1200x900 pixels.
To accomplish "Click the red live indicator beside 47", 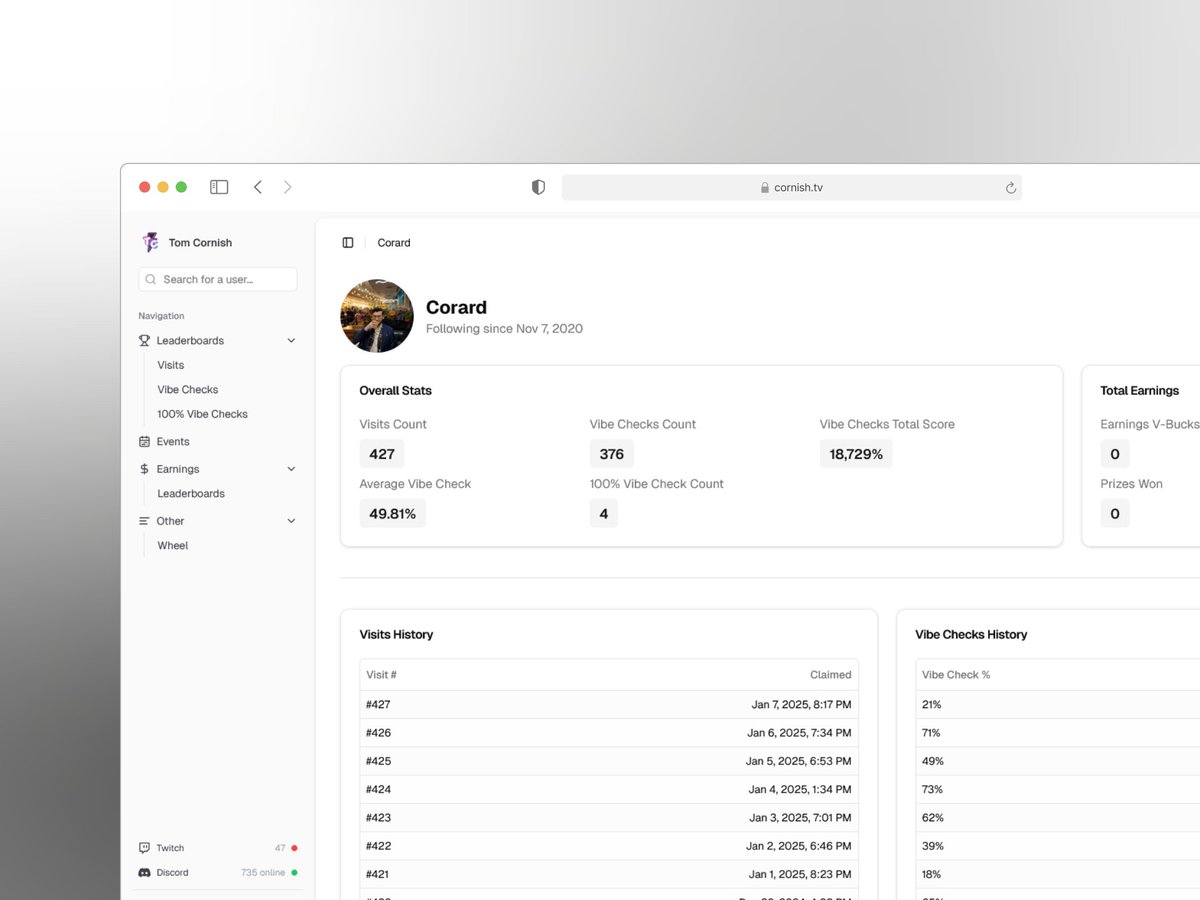I will coord(293,847).
